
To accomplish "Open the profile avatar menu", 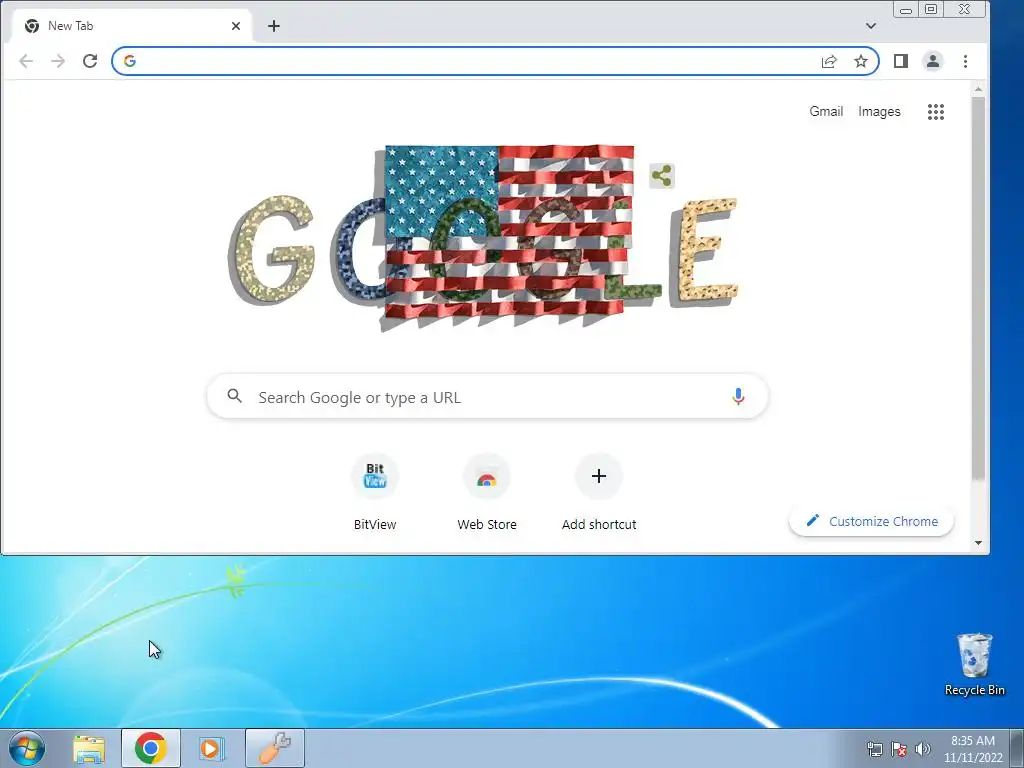I will 933,61.
